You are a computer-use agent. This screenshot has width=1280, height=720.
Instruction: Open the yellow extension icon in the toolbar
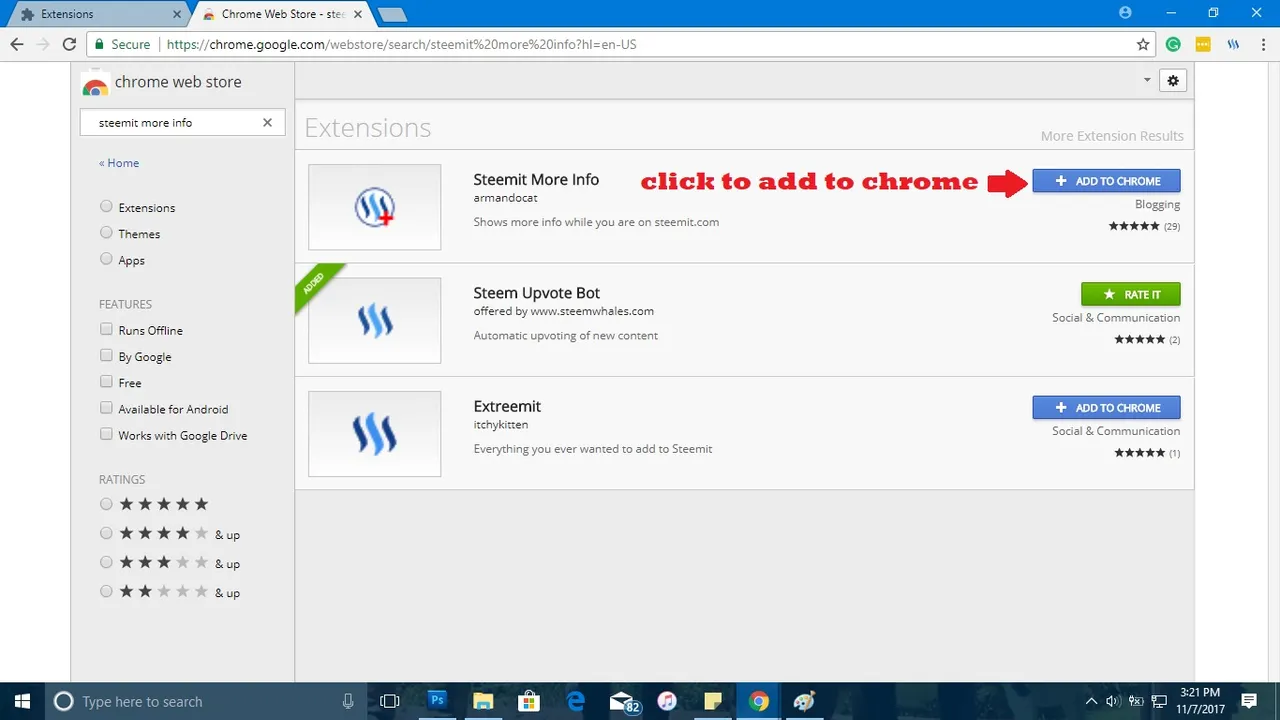click(x=1204, y=44)
